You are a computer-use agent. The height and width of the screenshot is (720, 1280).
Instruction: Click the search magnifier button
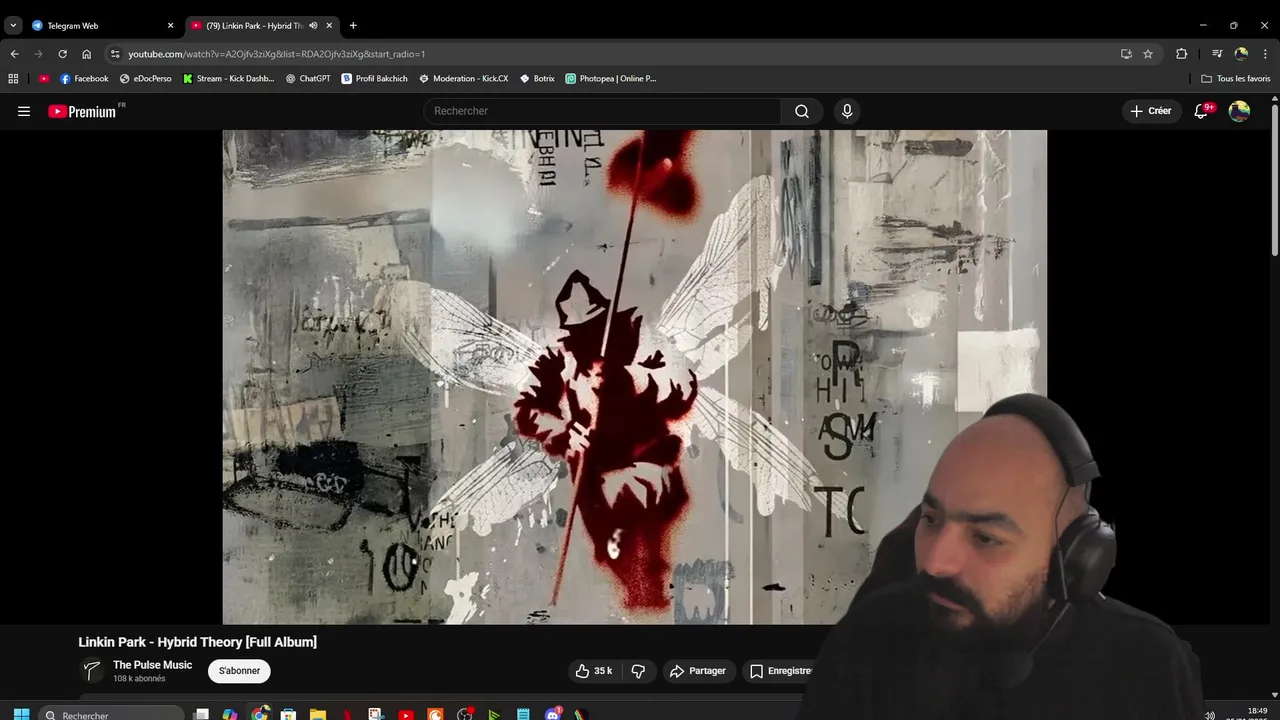click(802, 111)
